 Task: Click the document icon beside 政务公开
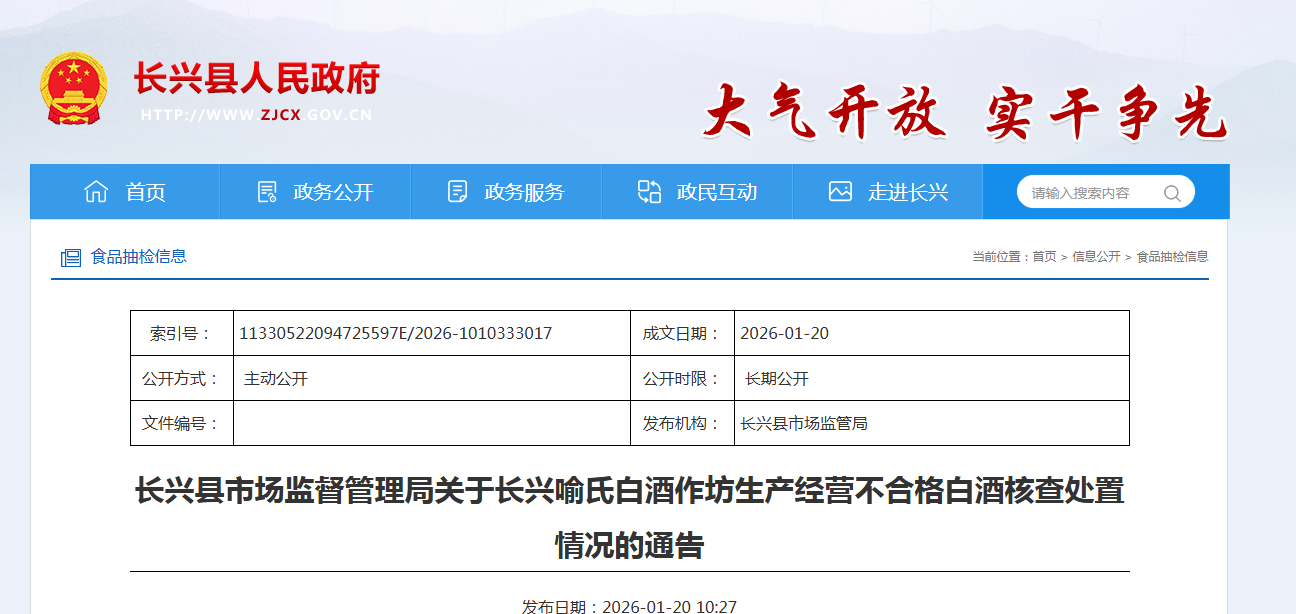point(267,192)
